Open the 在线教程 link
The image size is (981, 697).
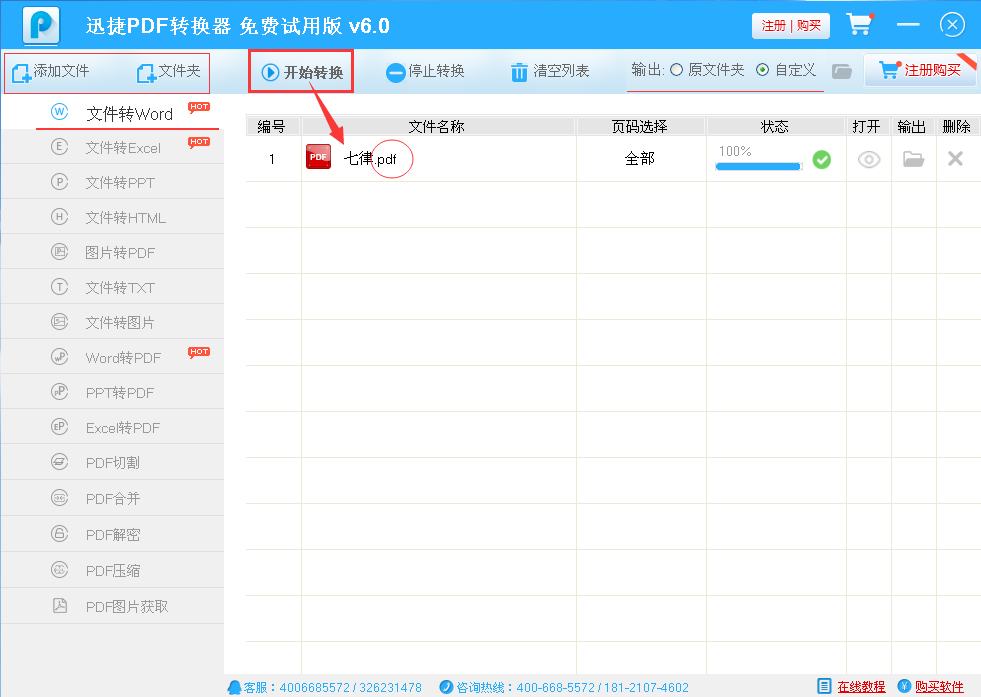pyautogui.click(x=861, y=687)
